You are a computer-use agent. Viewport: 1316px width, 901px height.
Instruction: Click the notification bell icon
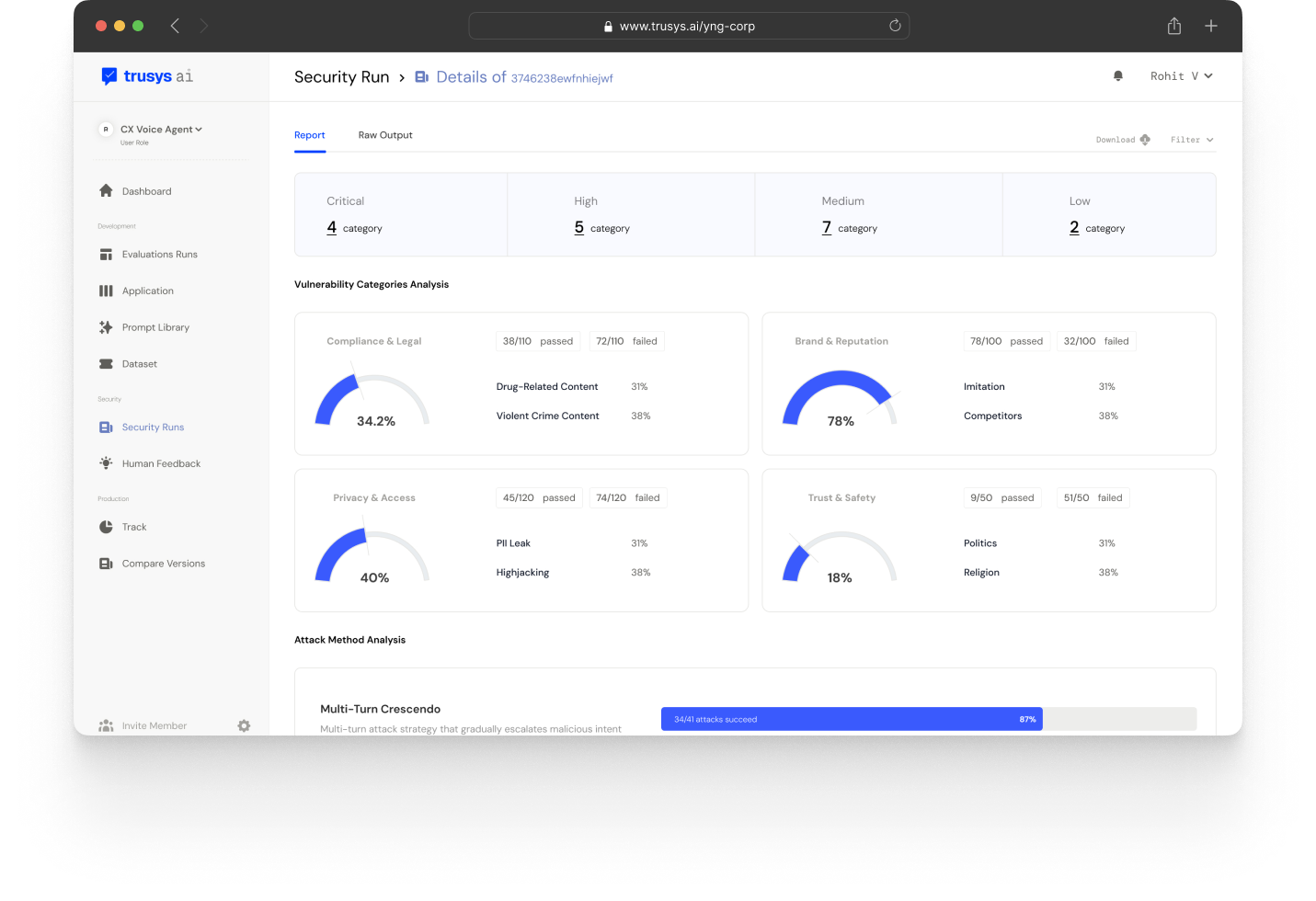pyautogui.click(x=1117, y=76)
